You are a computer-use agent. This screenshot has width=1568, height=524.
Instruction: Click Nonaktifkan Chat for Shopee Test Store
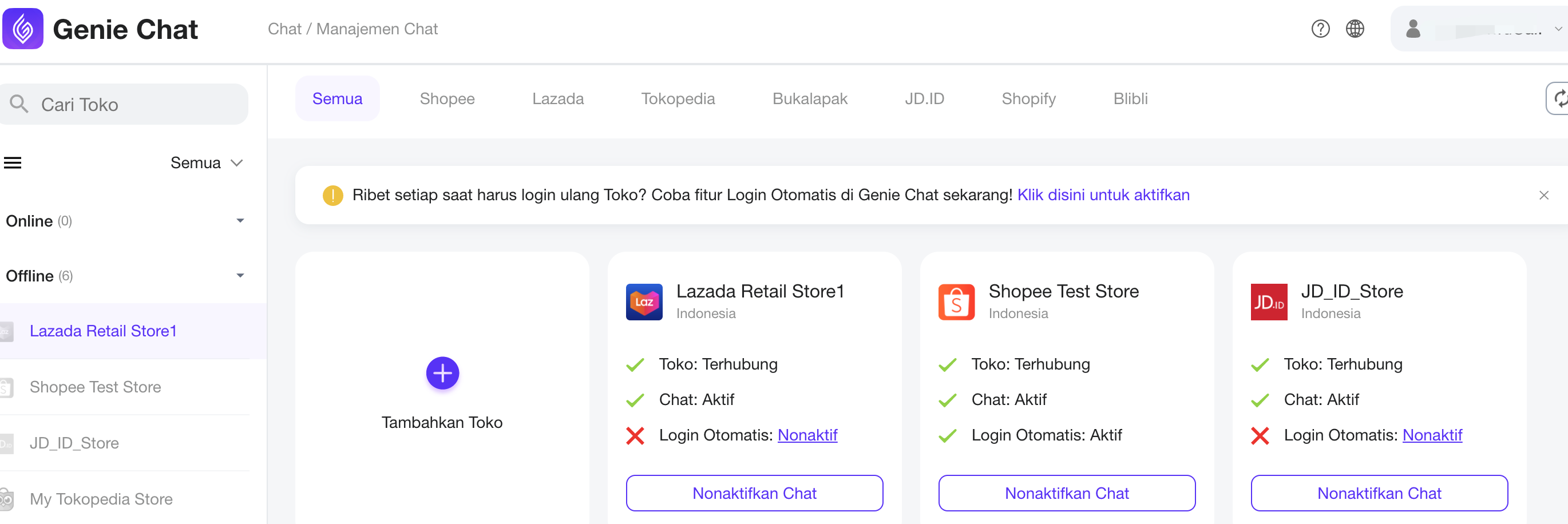pyautogui.click(x=1067, y=493)
